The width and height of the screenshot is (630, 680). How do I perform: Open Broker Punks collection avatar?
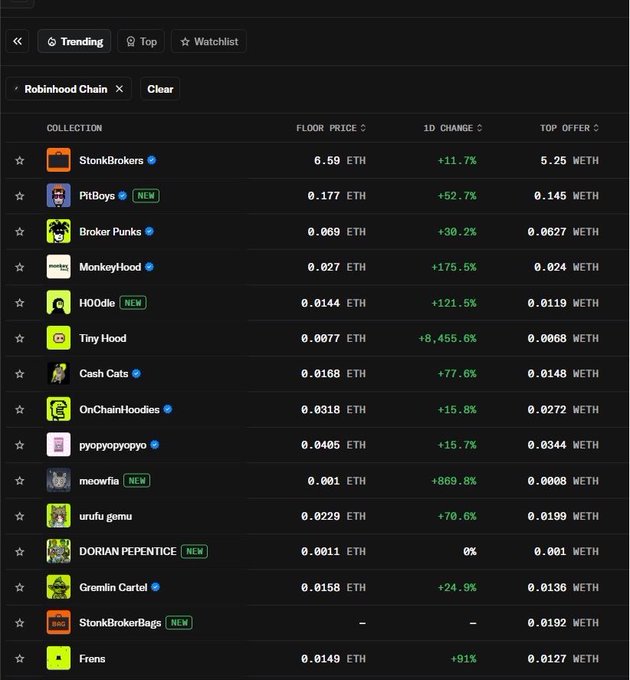click(x=59, y=231)
